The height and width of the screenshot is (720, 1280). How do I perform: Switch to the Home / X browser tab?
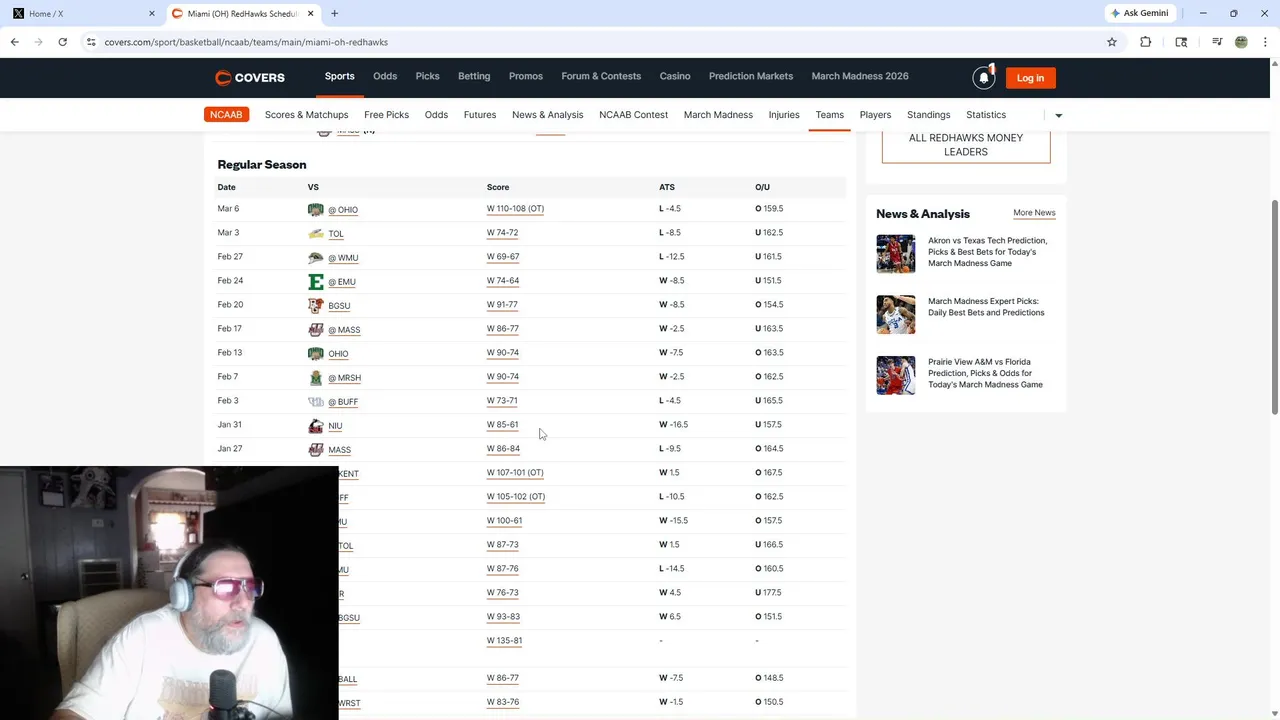point(82,13)
